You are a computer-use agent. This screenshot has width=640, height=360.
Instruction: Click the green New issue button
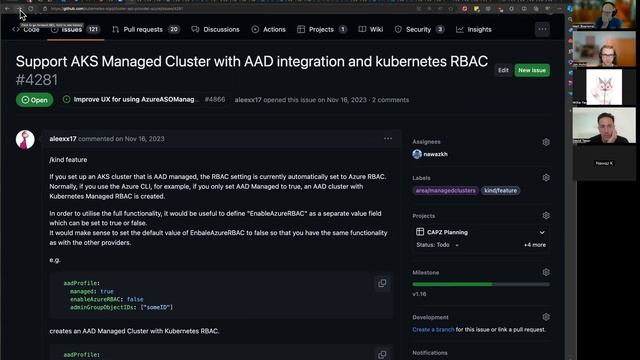tap(532, 70)
